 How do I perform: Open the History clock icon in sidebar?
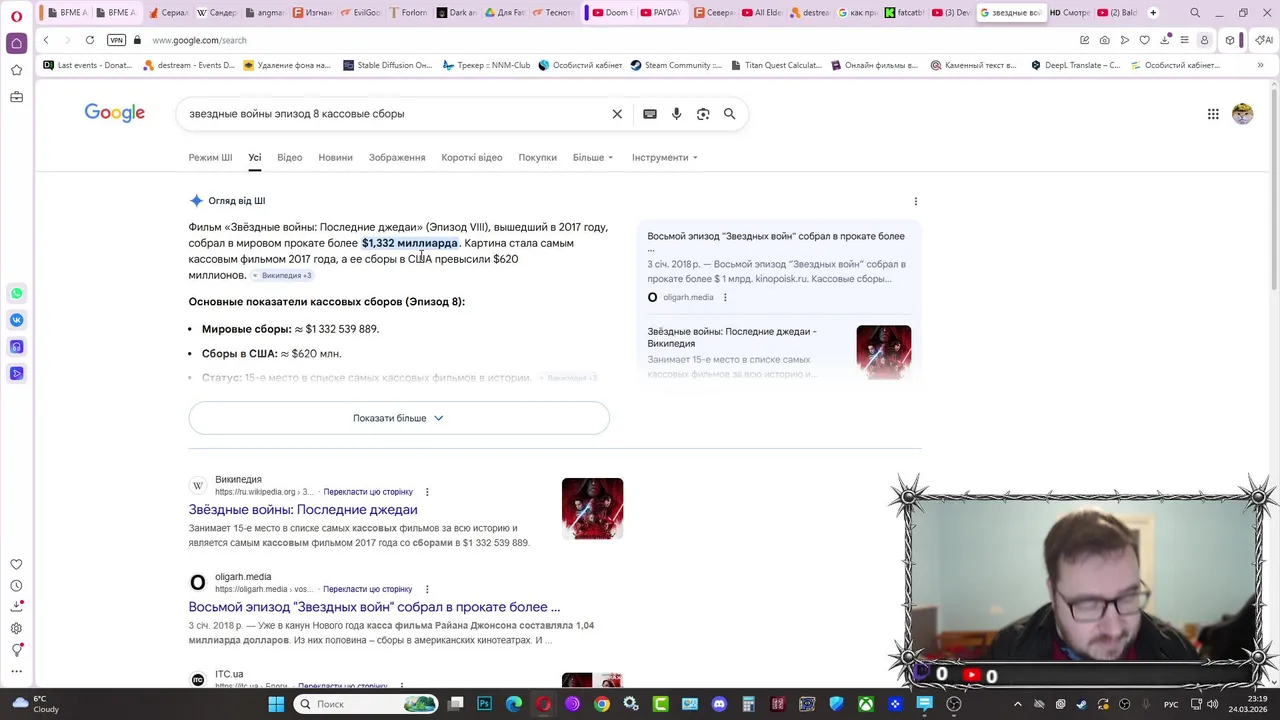[x=16, y=586]
